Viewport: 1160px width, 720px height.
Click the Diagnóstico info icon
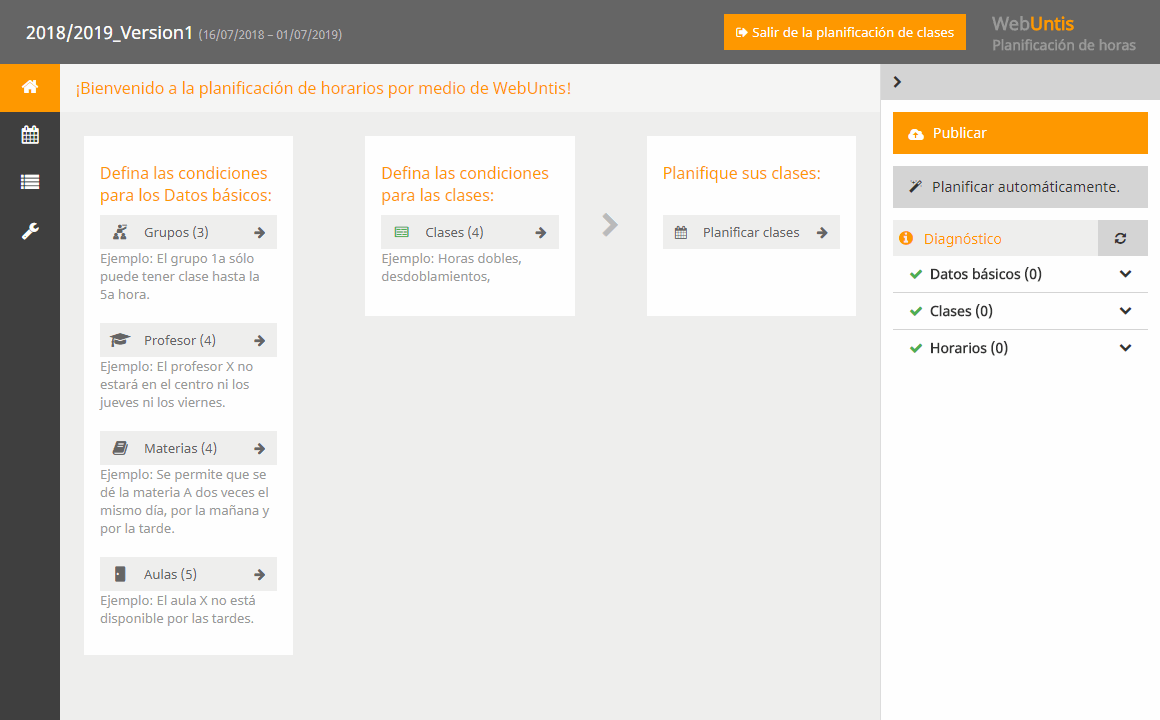[x=906, y=238]
